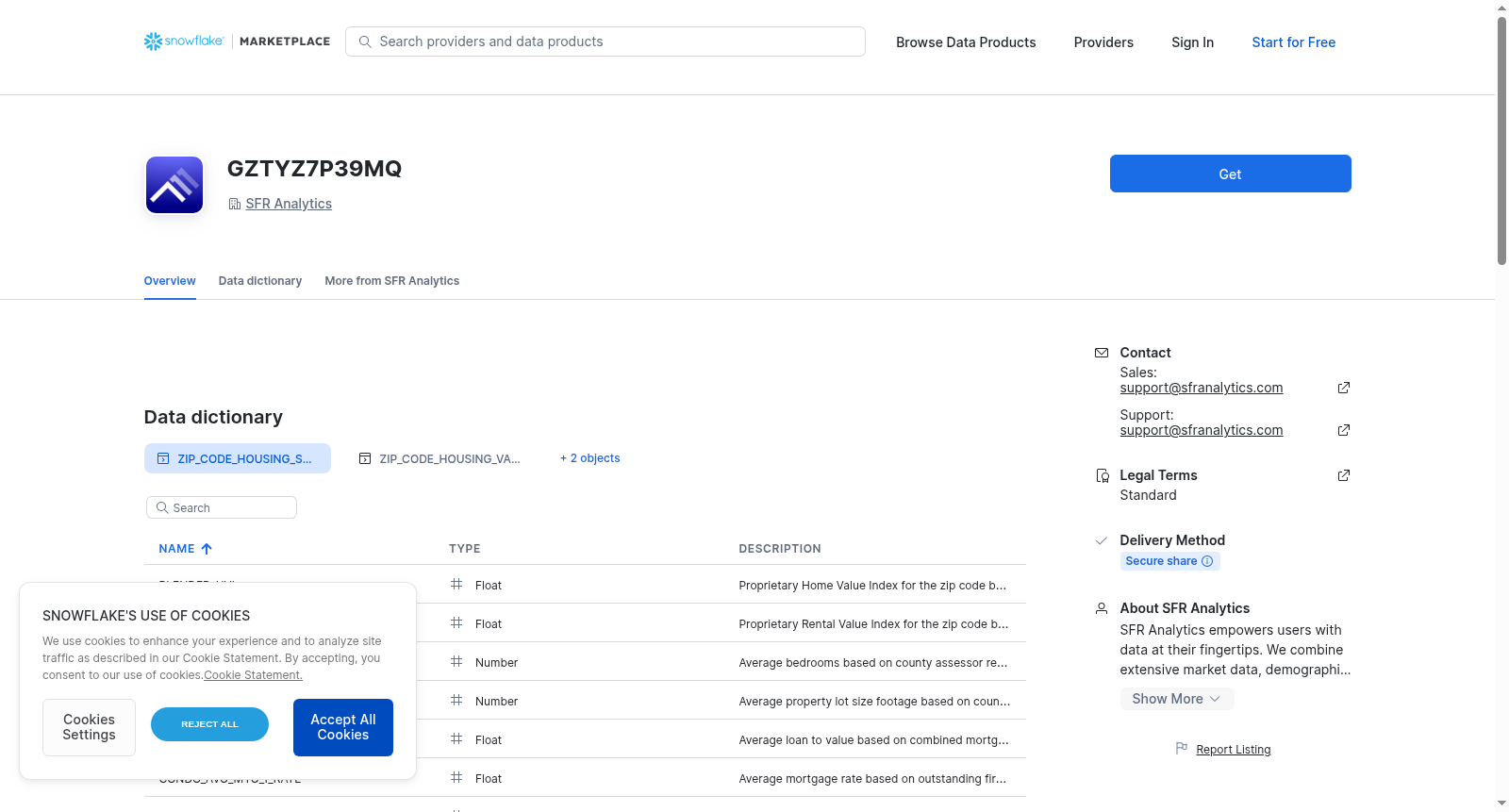This screenshot has height=812, width=1509.
Task: Click 'Average bedrooms based on county' description
Action: point(873,663)
